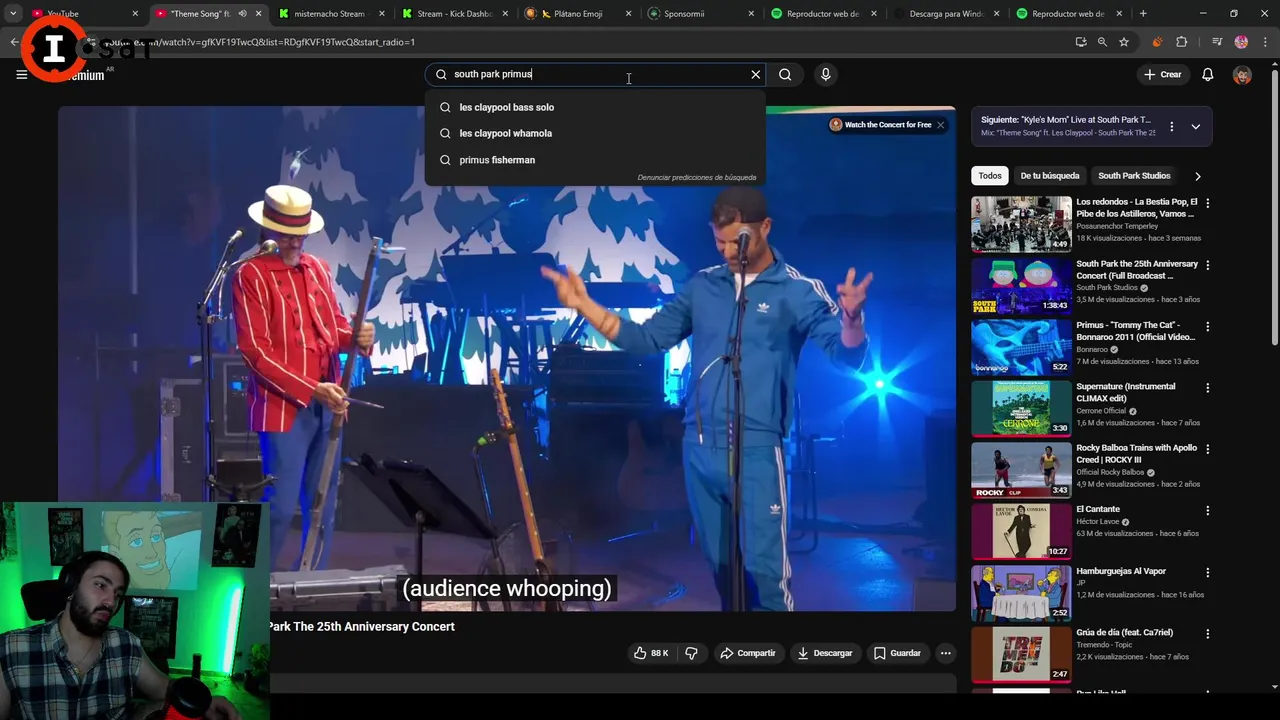Open South Park 25th Anniversary Concert video title
Image resolution: width=1280 pixels, height=720 pixels.
tap(1137, 270)
